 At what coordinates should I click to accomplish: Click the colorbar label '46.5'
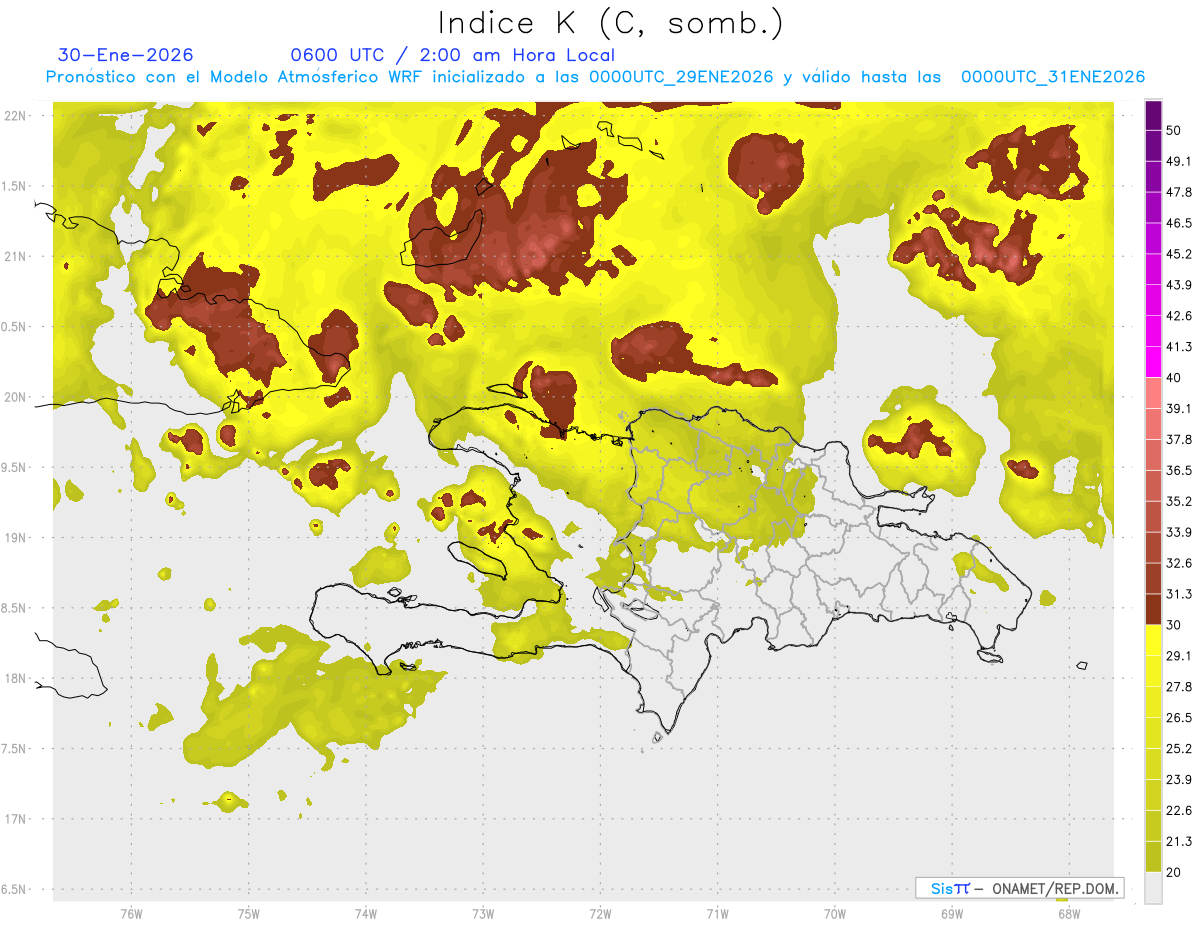1179,223
